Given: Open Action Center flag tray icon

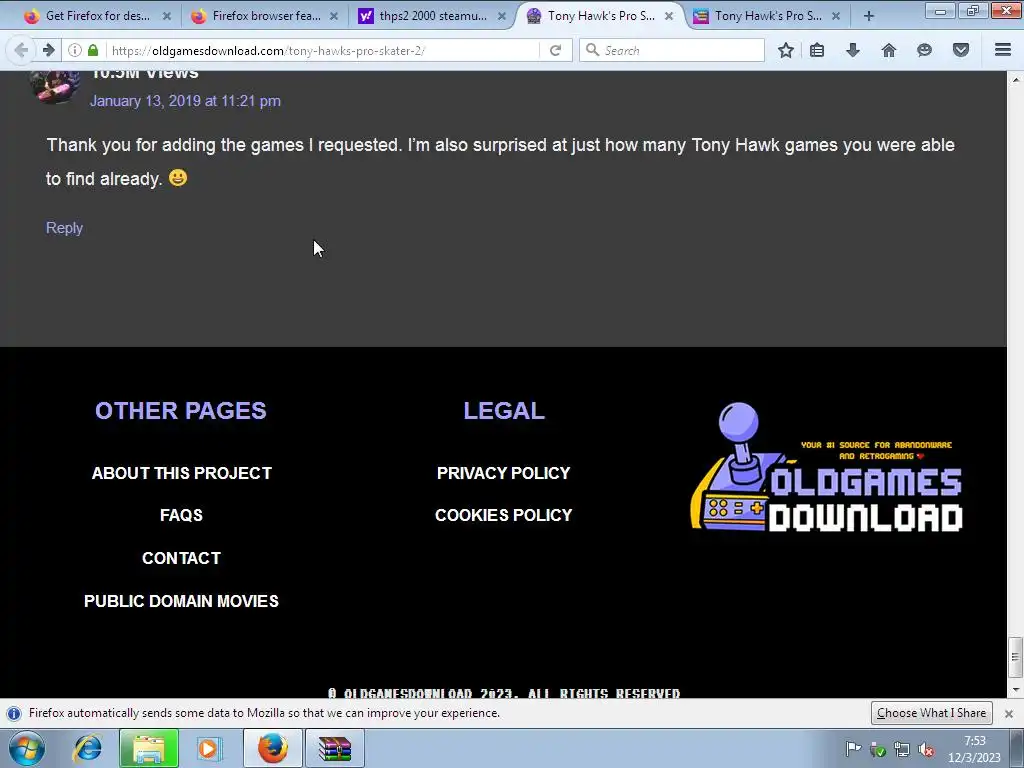Looking at the screenshot, I should [x=853, y=748].
